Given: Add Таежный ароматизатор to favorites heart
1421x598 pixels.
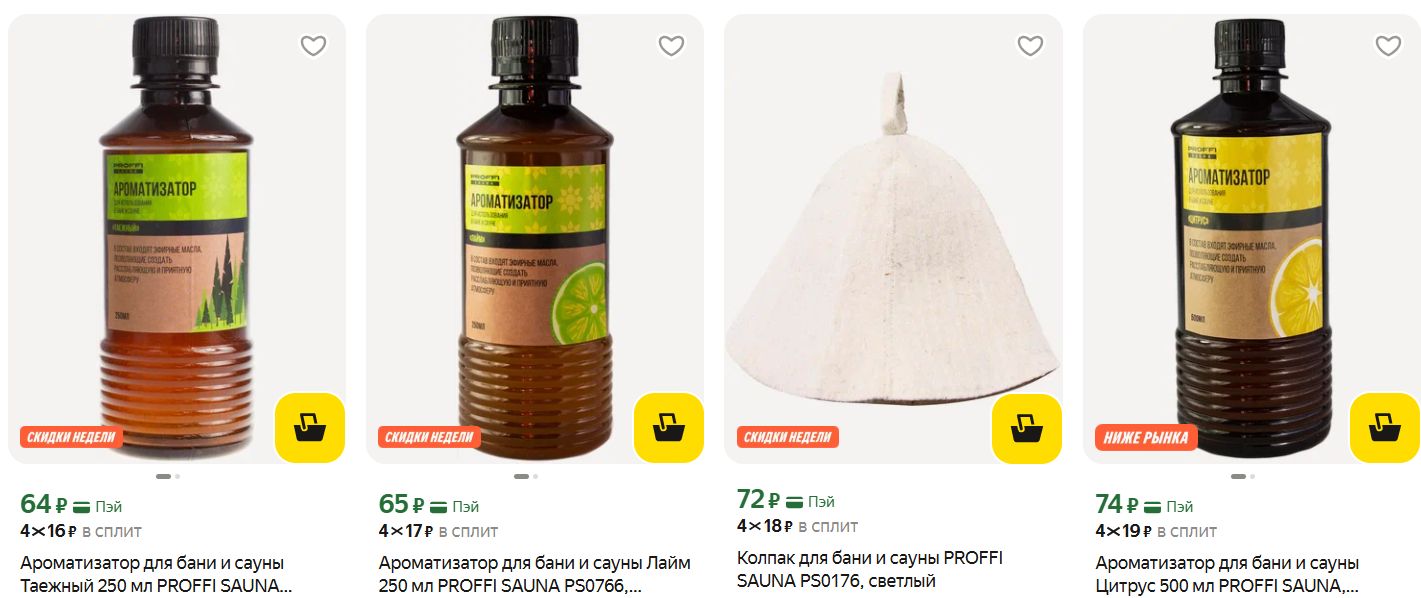Looking at the screenshot, I should tap(314, 46).
